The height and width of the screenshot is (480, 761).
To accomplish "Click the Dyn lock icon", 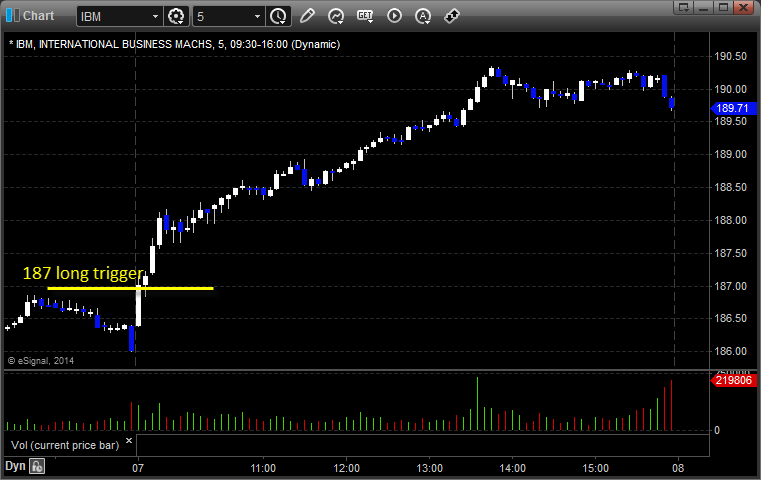I will (37, 466).
